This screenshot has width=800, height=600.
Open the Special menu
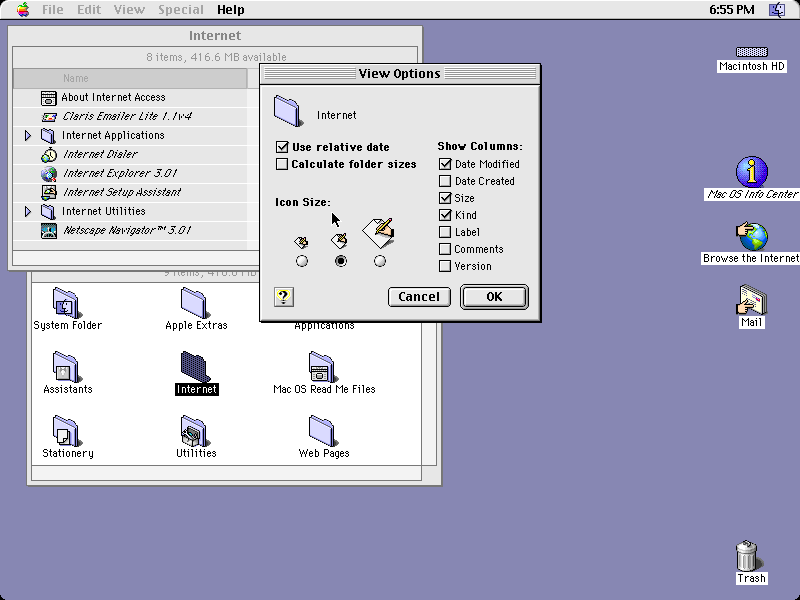pos(181,10)
